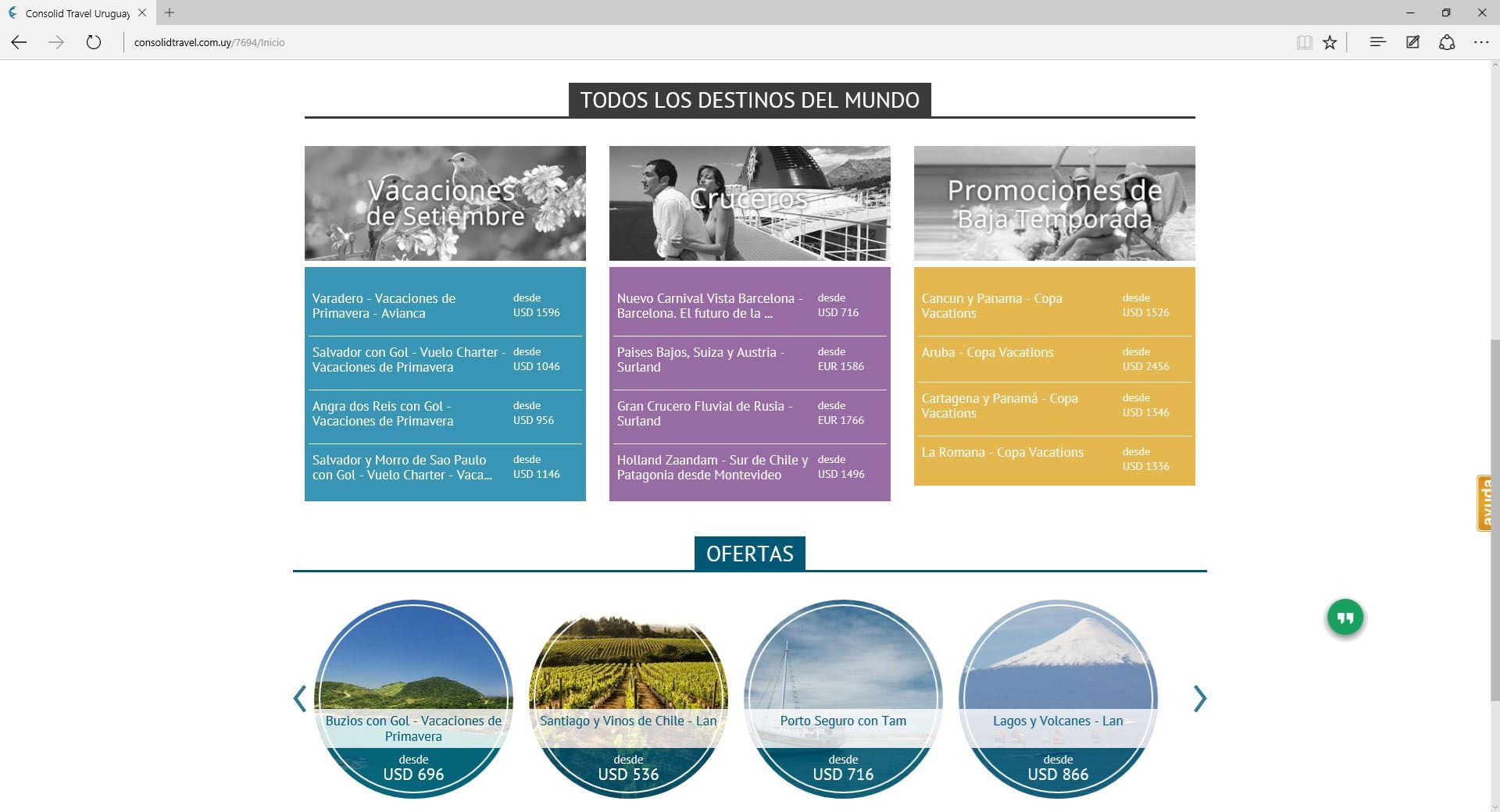Add page to favorites with star icon
Viewport: 1500px width, 812px height.
click(x=1330, y=43)
